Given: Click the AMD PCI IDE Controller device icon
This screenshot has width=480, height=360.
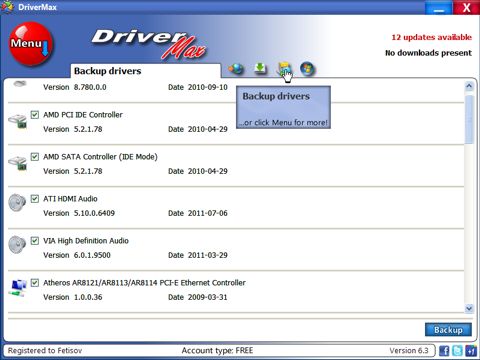Looking at the screenshot, I should coord(17,121).
